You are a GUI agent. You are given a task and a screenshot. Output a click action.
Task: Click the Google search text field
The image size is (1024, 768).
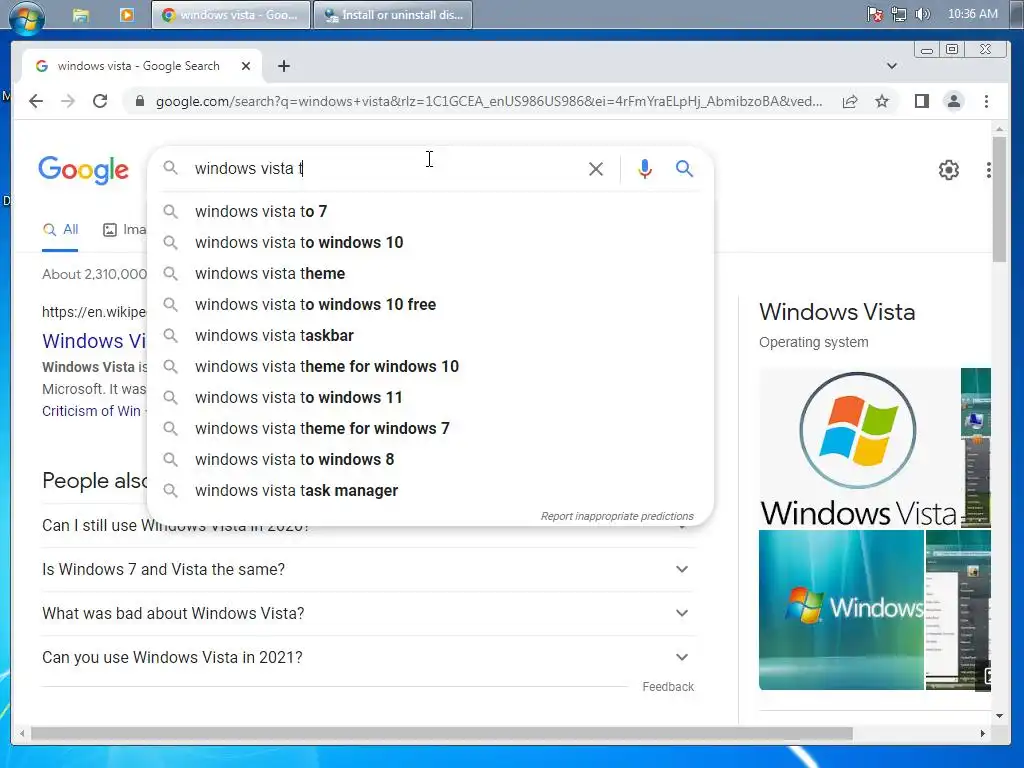tap(385, 168)
